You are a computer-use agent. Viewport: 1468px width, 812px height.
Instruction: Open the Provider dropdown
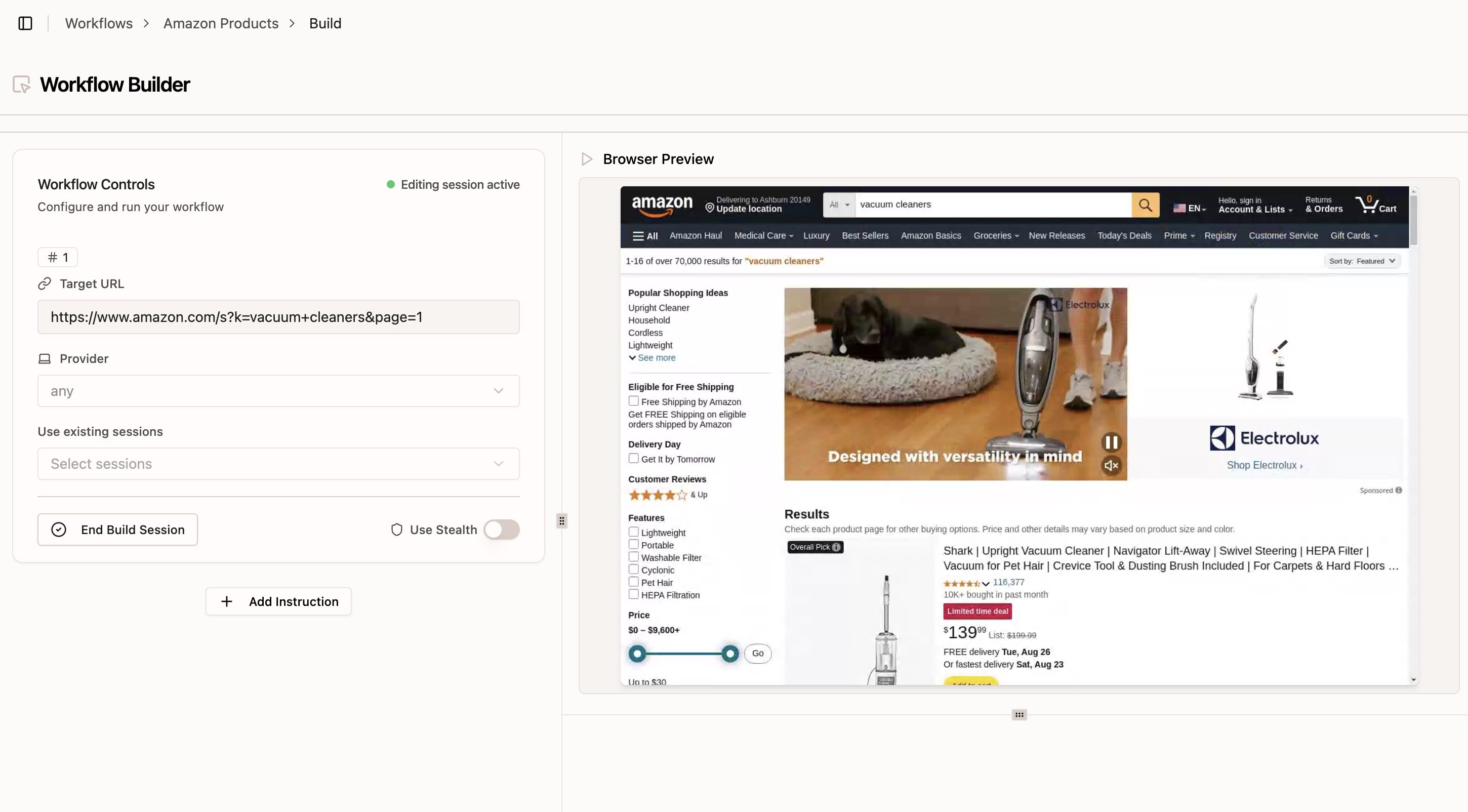[278, 391]
